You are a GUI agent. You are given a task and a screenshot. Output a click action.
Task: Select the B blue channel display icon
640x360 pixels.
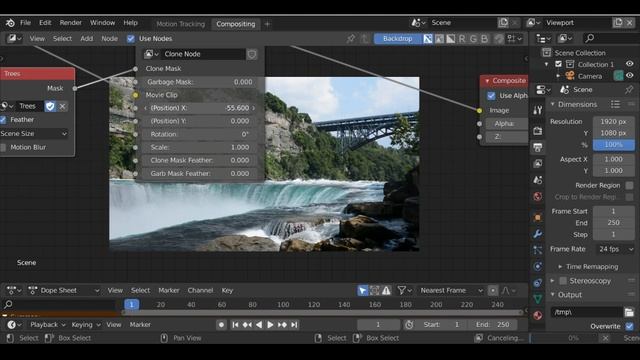point(484,38)
